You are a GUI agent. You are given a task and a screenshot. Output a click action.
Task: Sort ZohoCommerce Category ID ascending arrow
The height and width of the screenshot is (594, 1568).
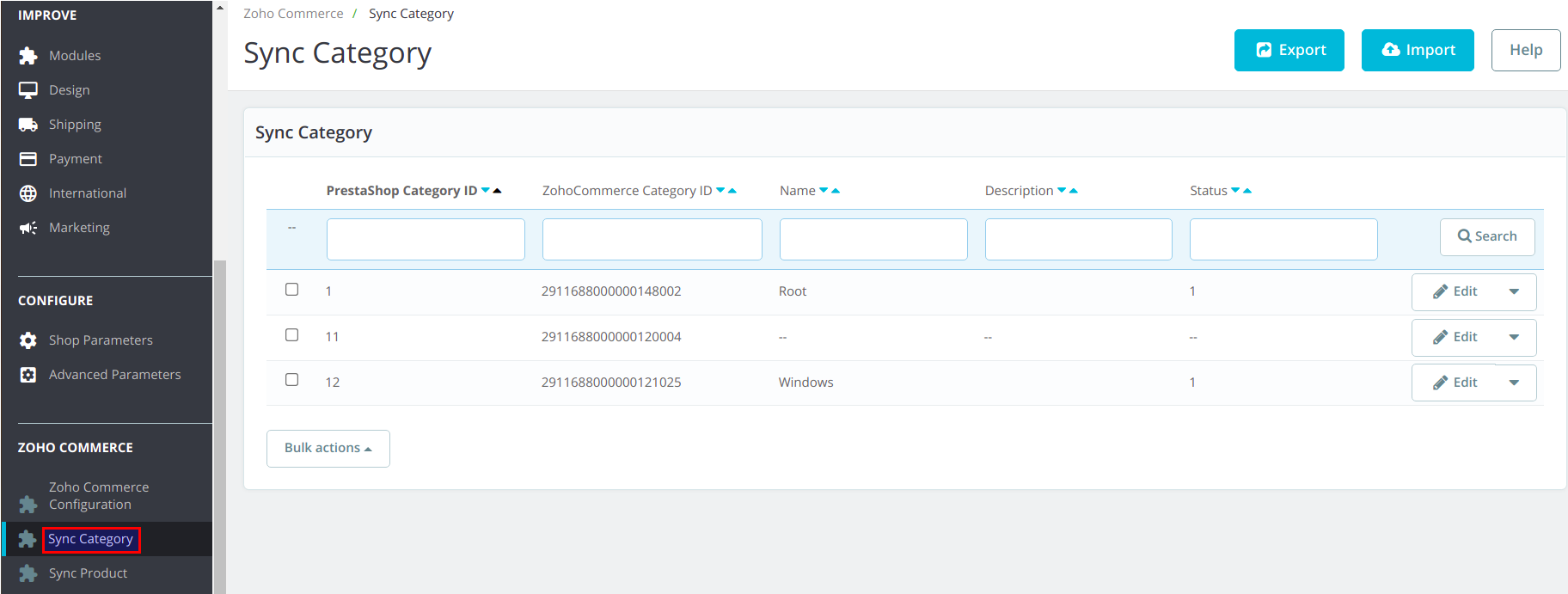(732, 191)
